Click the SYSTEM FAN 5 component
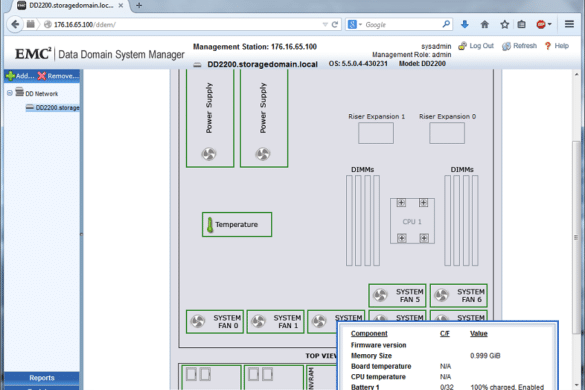585x390 pixels. point(397,296)
